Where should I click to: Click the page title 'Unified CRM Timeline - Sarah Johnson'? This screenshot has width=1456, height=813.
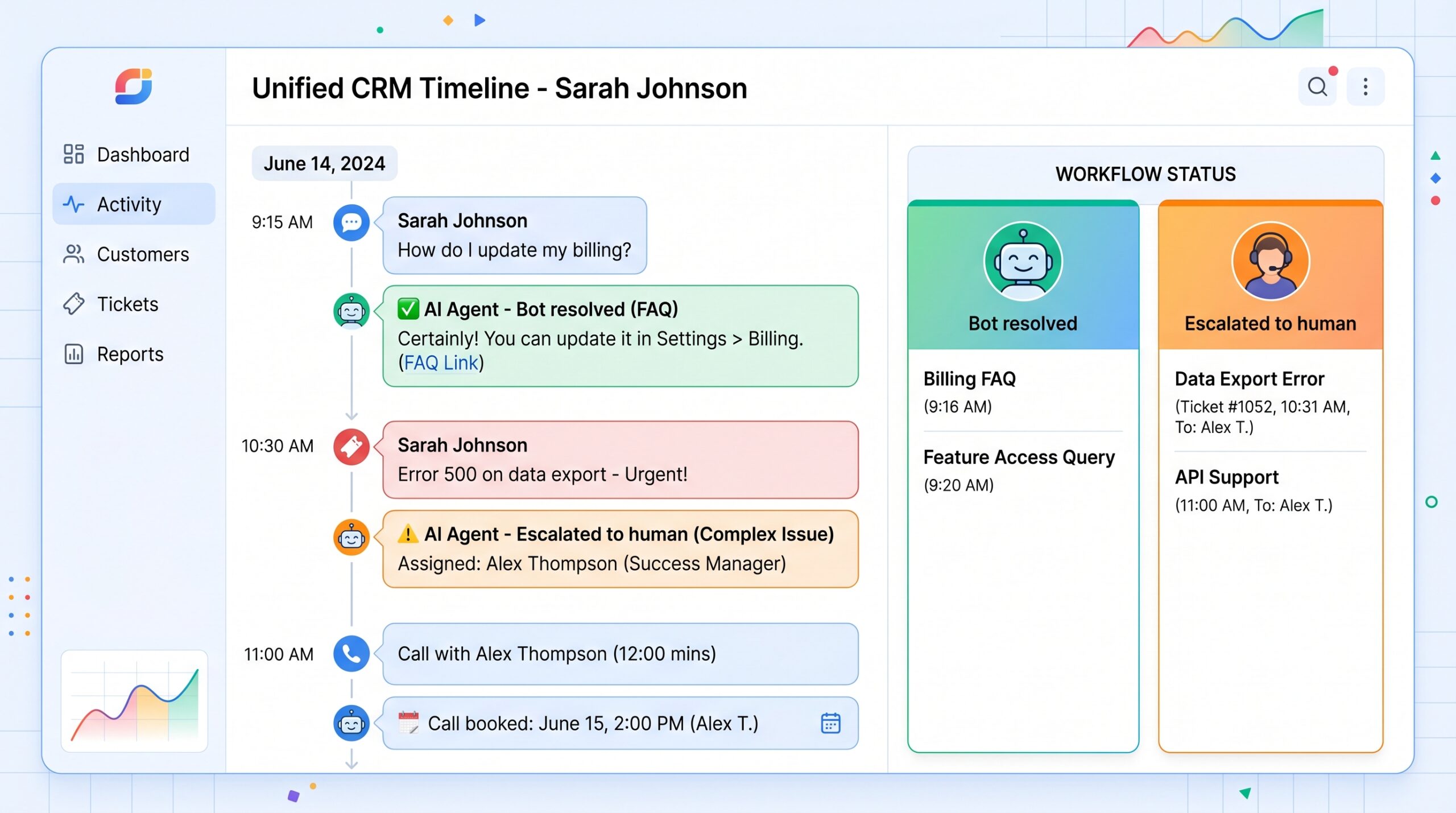click(x=499, y=88)
